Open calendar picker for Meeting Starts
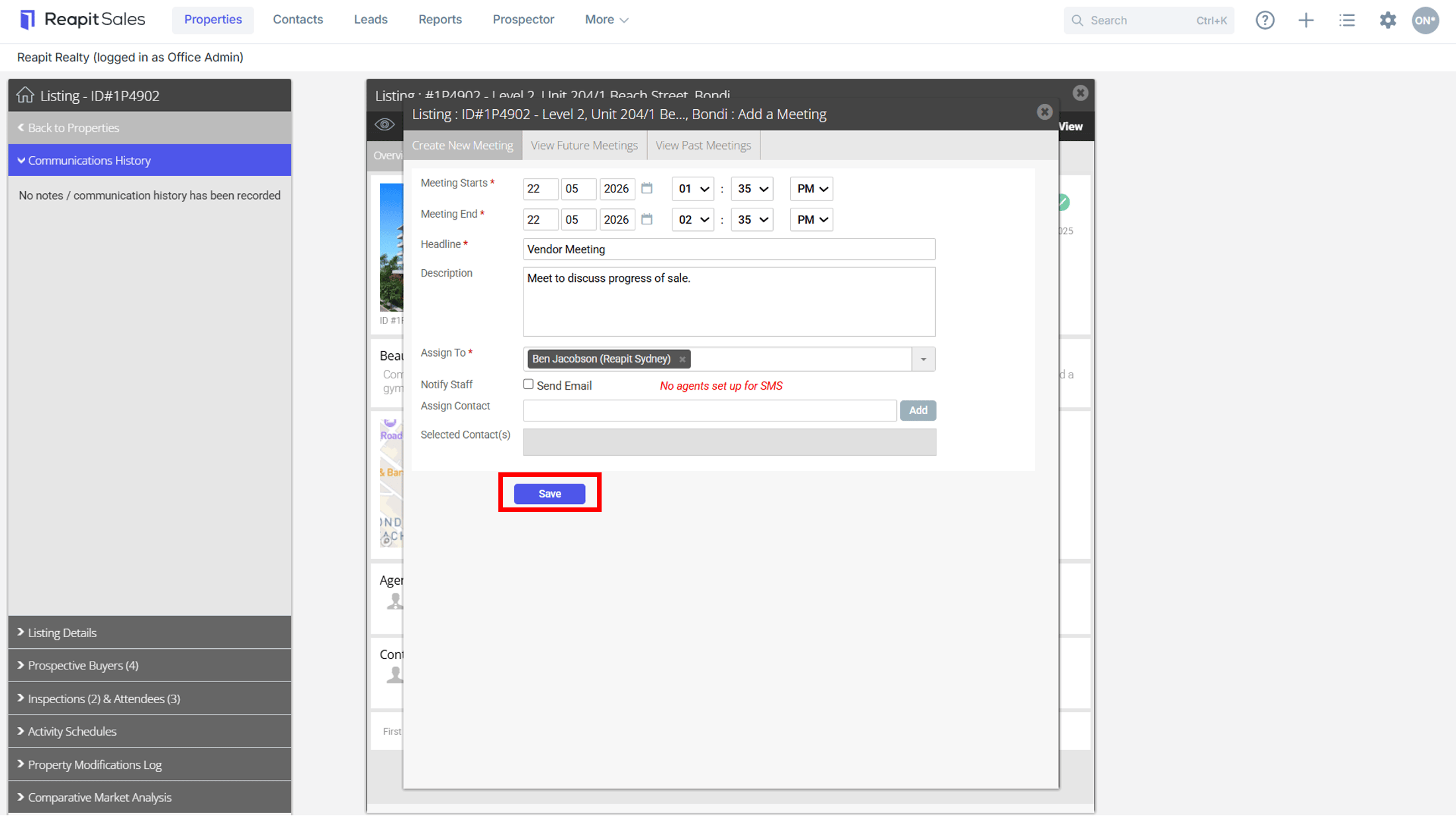 coord(647,188)
